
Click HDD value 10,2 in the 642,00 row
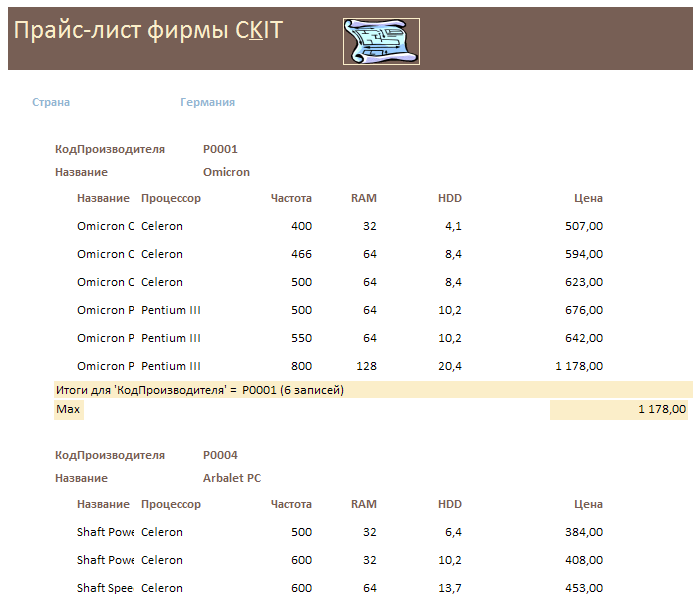pos(450,338)
